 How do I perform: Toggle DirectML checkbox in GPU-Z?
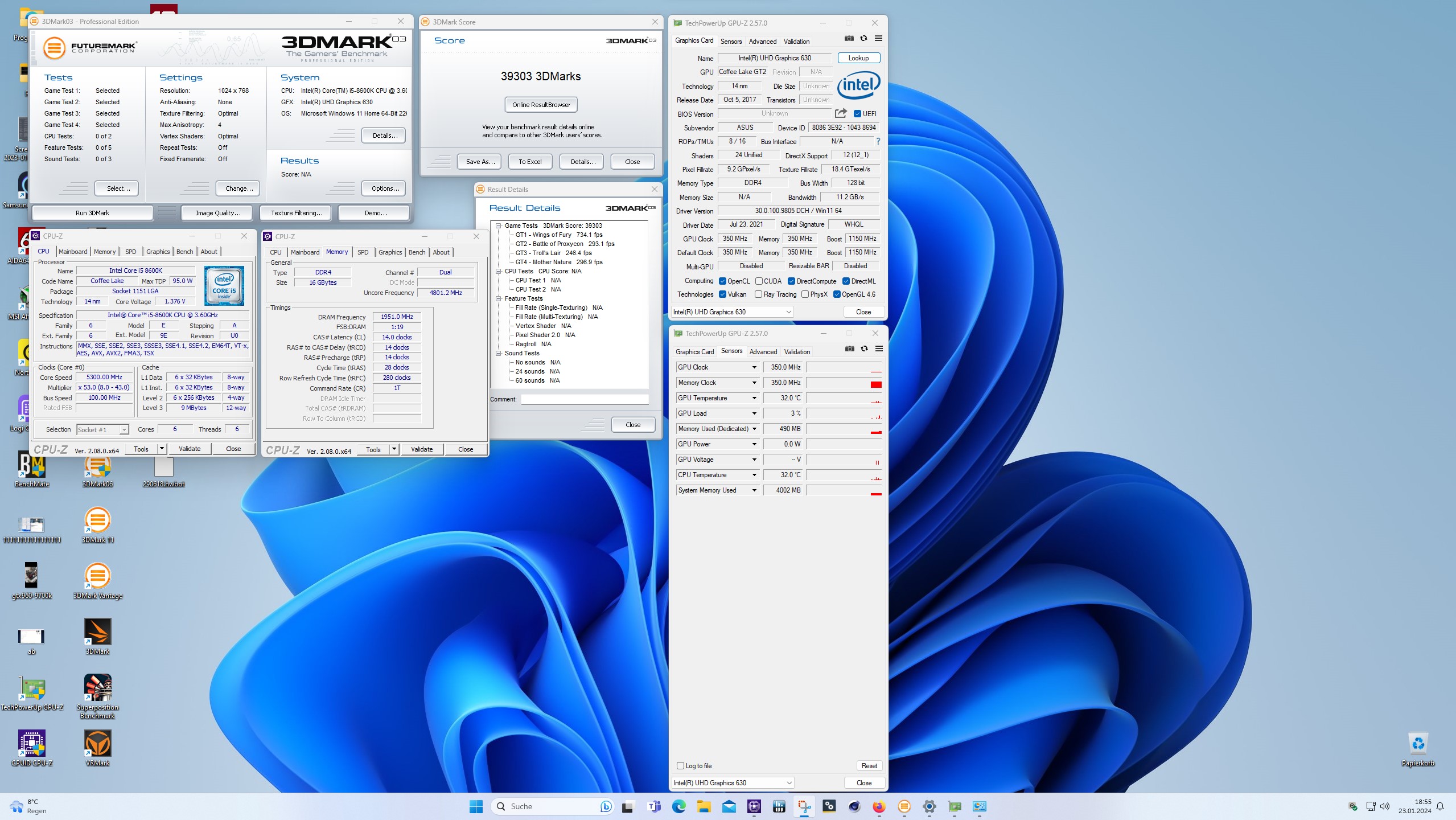[x=846, y=281]
